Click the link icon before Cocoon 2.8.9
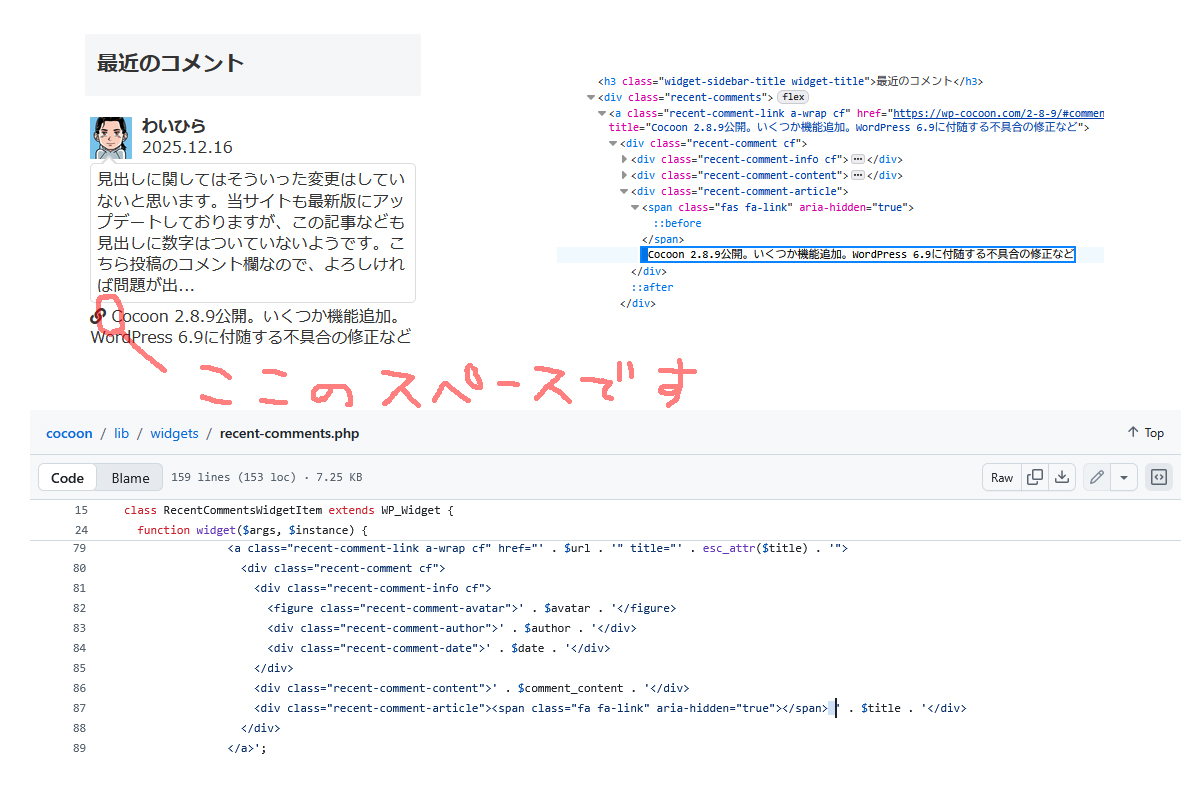Screen dimensions: 1200x800 point(98,316)
